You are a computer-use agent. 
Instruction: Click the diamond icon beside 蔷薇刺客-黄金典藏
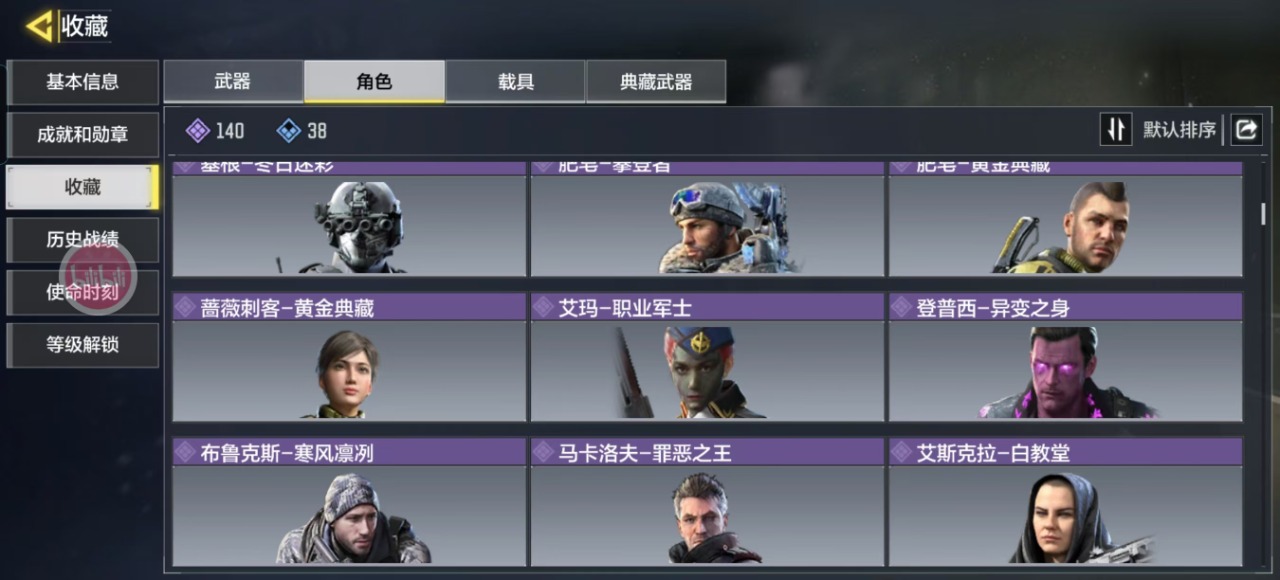tap(185, 307)
